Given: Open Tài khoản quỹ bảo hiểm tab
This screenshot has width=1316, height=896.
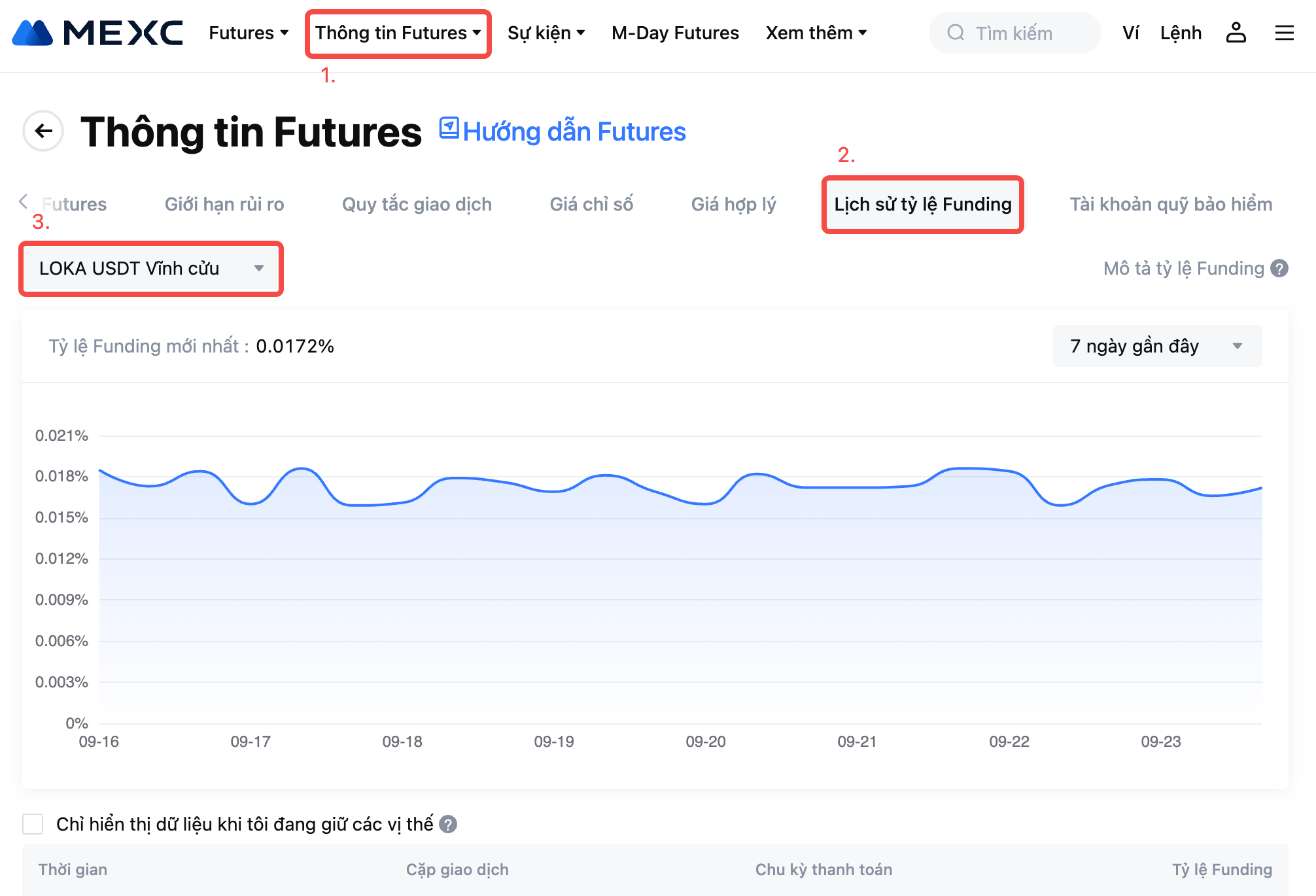Looking at the screenshot, I should 1170,204.
